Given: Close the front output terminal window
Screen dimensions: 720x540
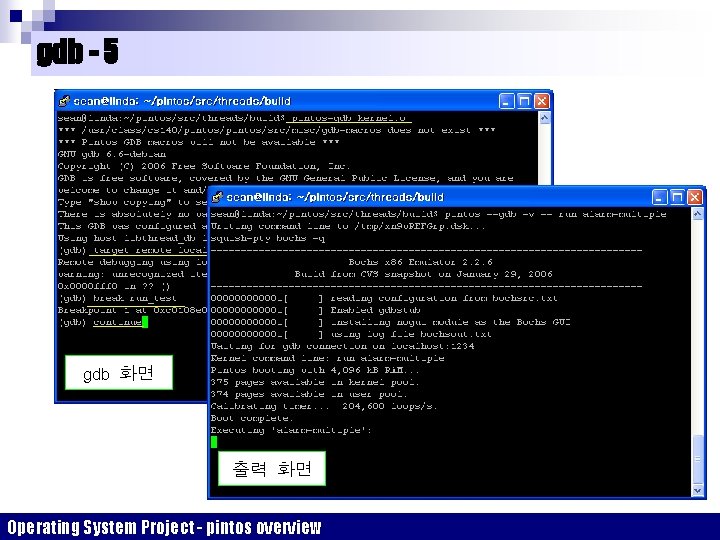Looking at the screenshot, I should point(694,197).
